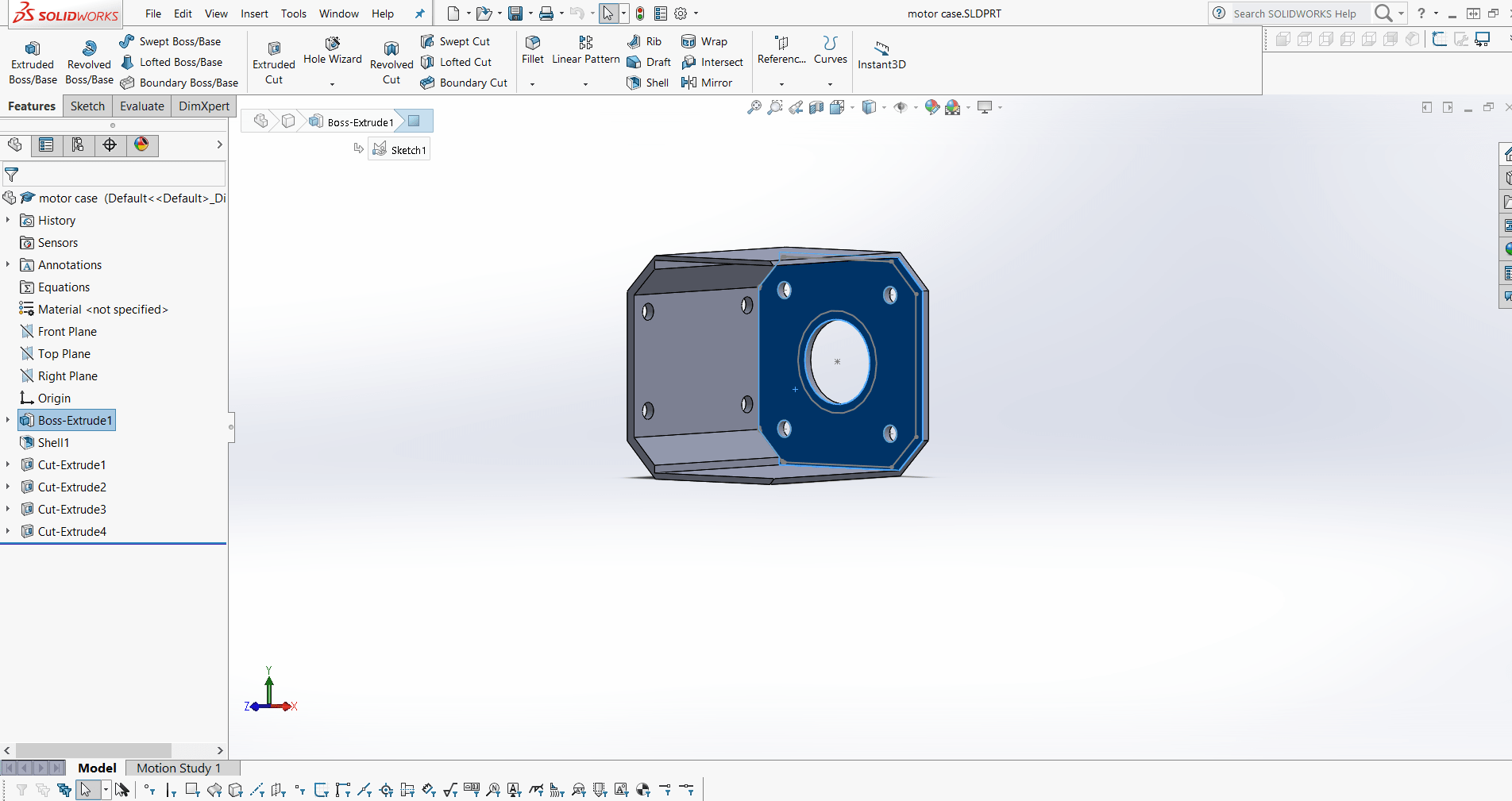Open the Curves dropdown arrow

pos(830,83)
